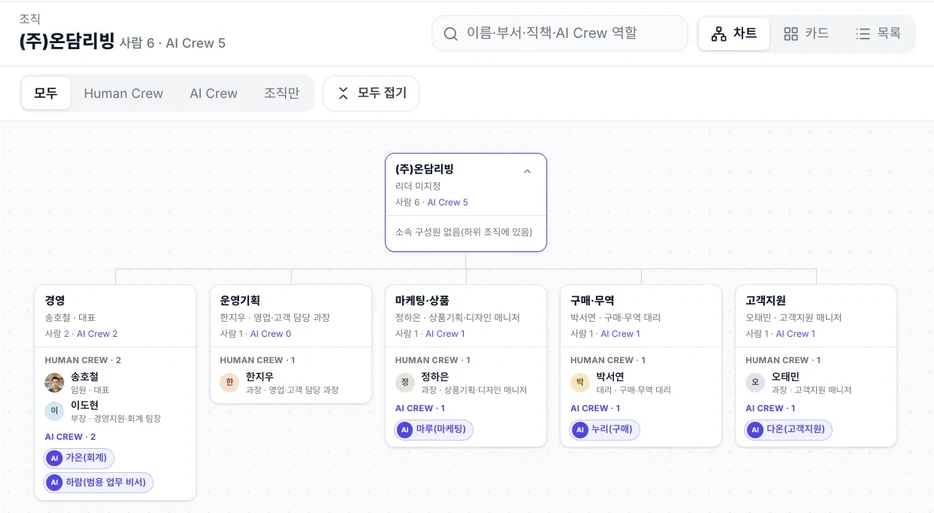The image size is (934, 513).
Task: Click AI Crew 0 in 운영기획 card
Action: pos(270,334)
